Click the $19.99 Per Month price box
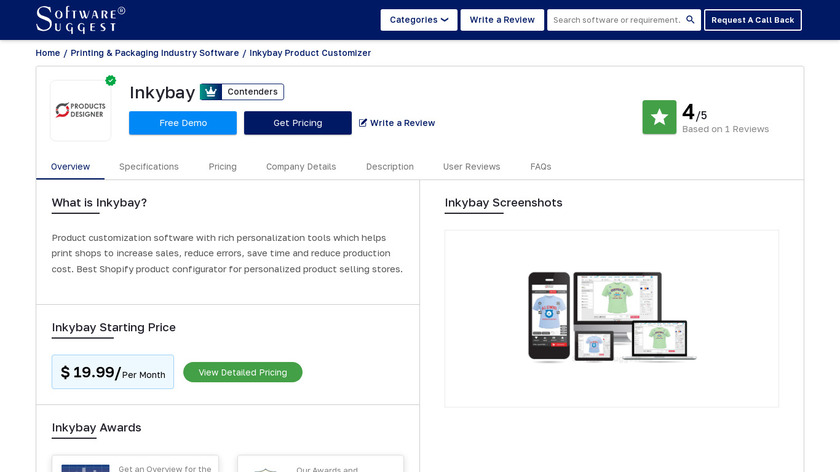 (113, 372)
